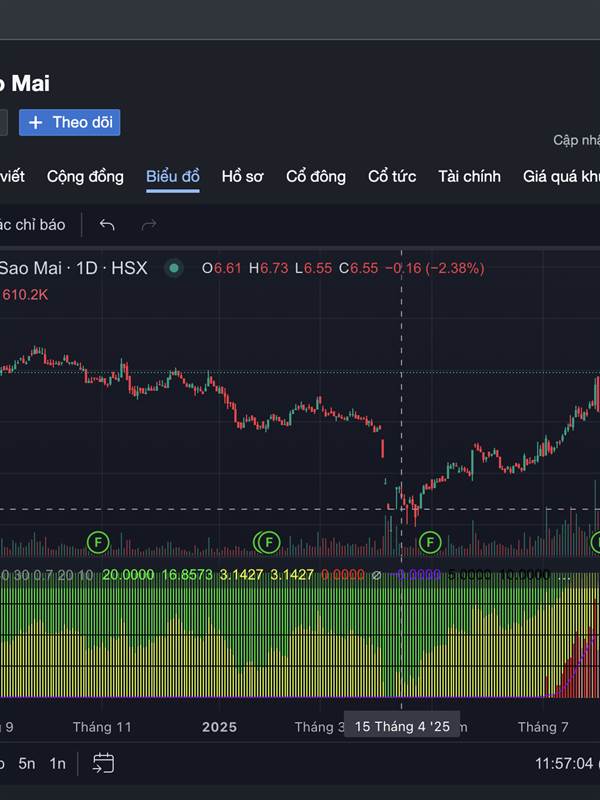Click the red 0.0000 indicator value

click(x=343, y=575)
